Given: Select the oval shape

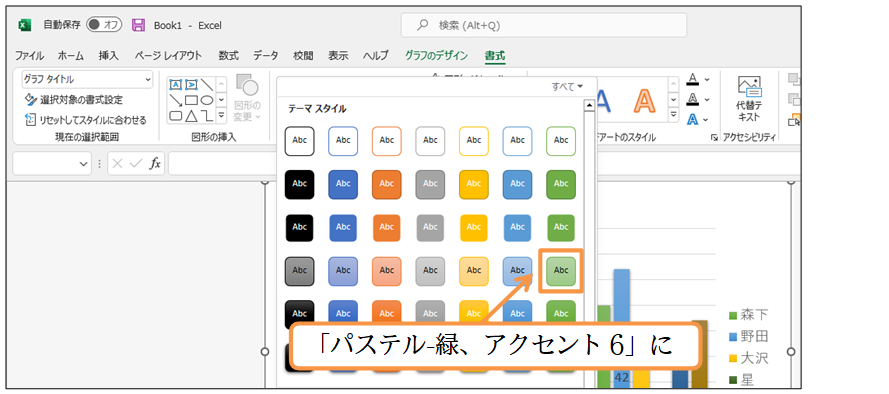Looking at the screenshot, I should (207, 100).
